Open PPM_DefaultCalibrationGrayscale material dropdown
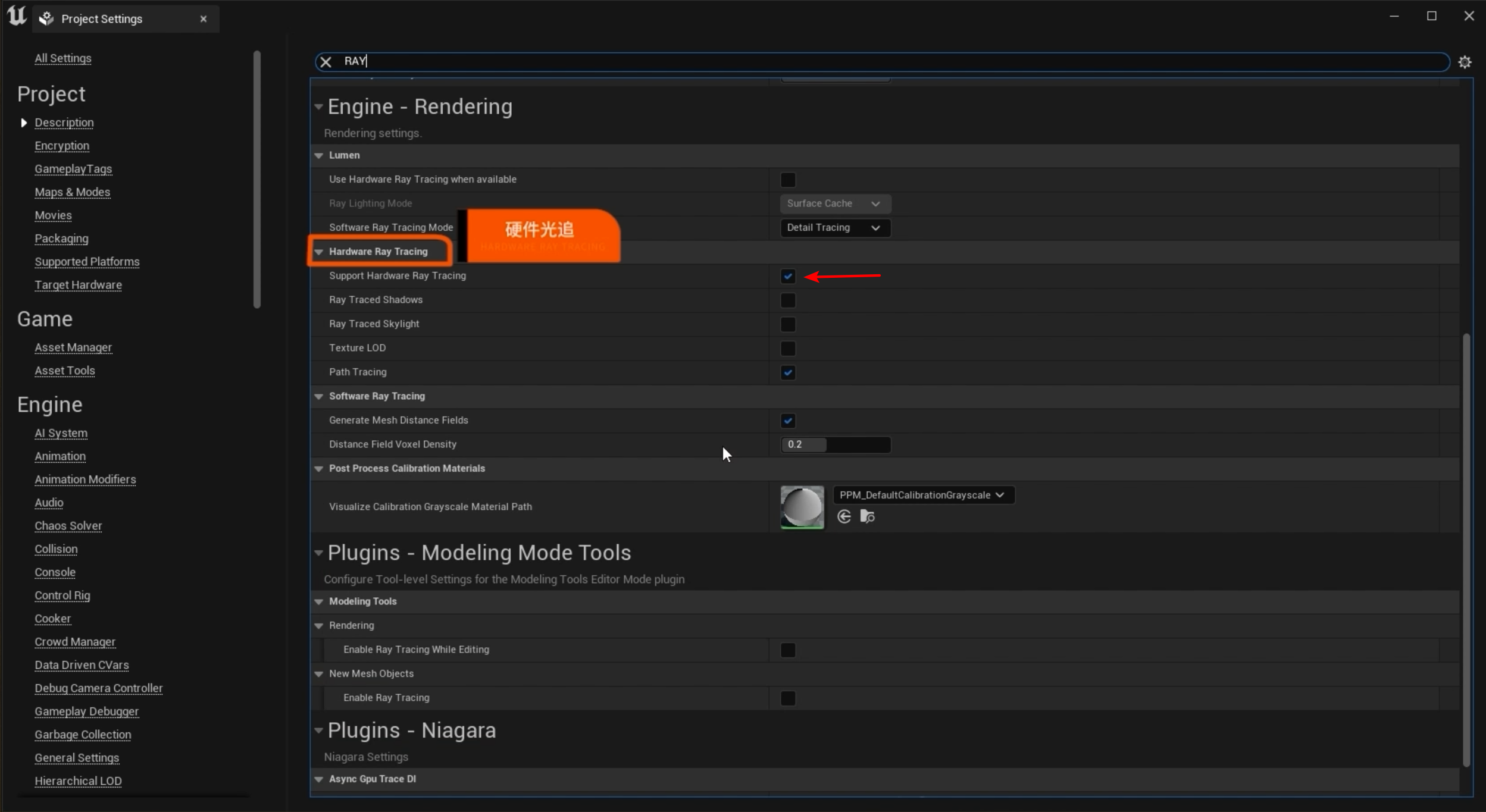This screenshot has height=812, width=1486. click(x=923, y=495)
